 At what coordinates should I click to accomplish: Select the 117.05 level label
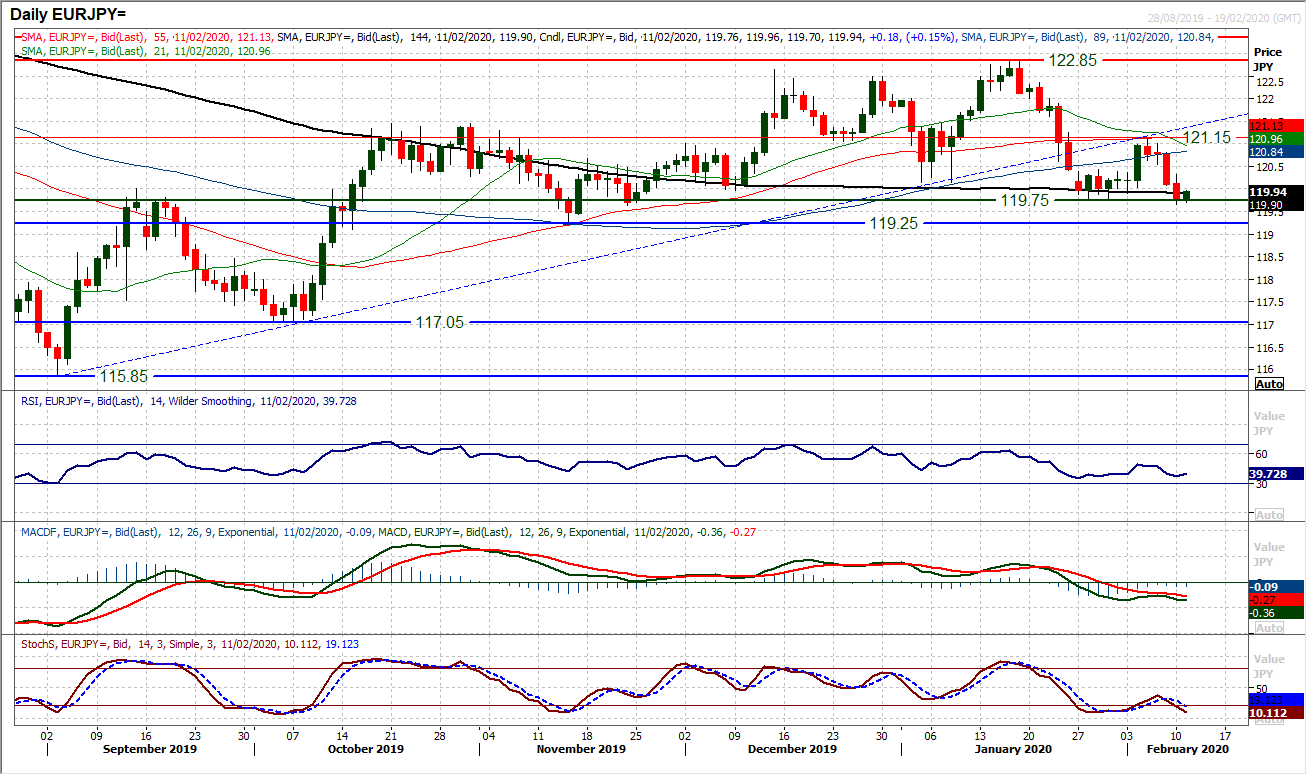tap(440, 323)
